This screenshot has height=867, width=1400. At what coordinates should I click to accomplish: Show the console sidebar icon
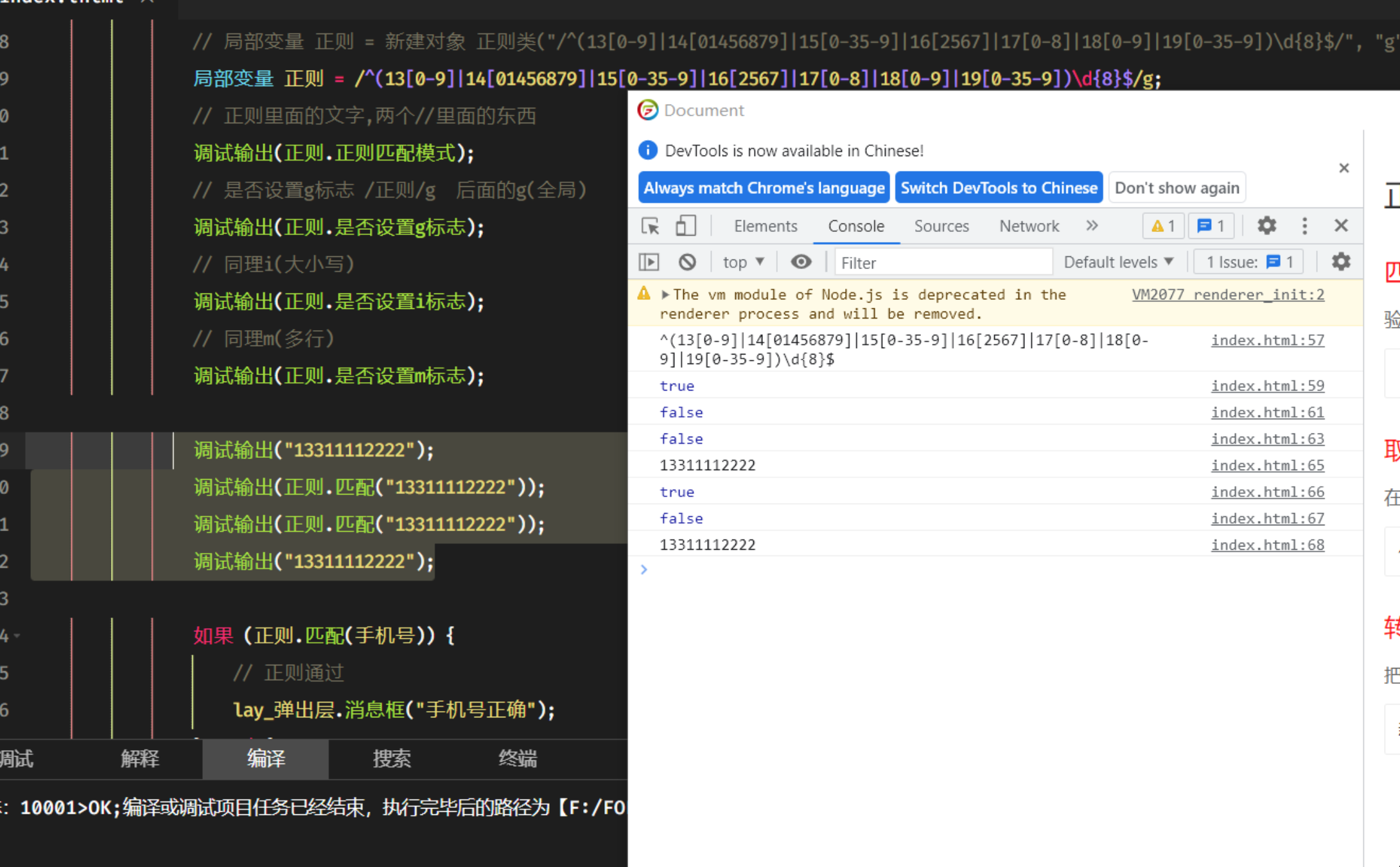point(649,262)
